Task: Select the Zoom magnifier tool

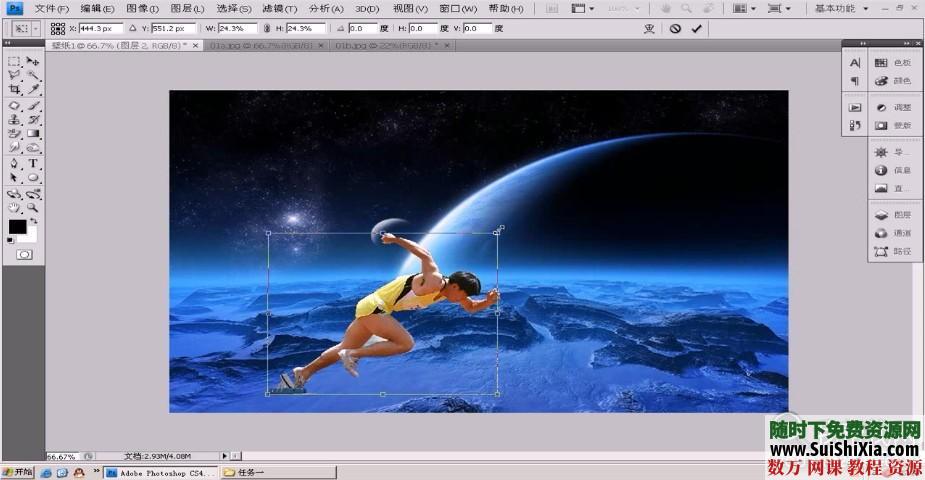Action: [33, 207]
